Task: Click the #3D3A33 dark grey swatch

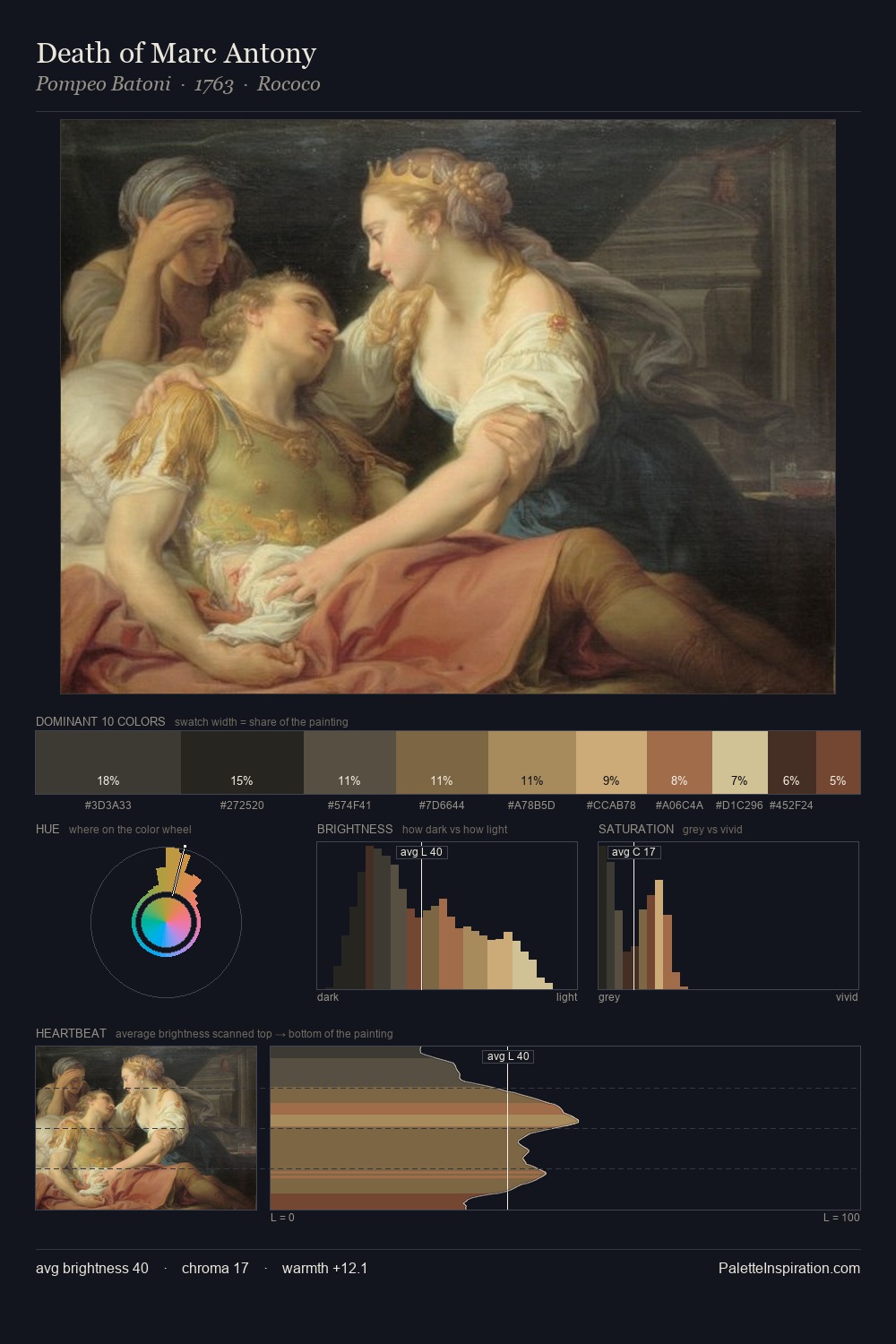Action: coord(108,762)
